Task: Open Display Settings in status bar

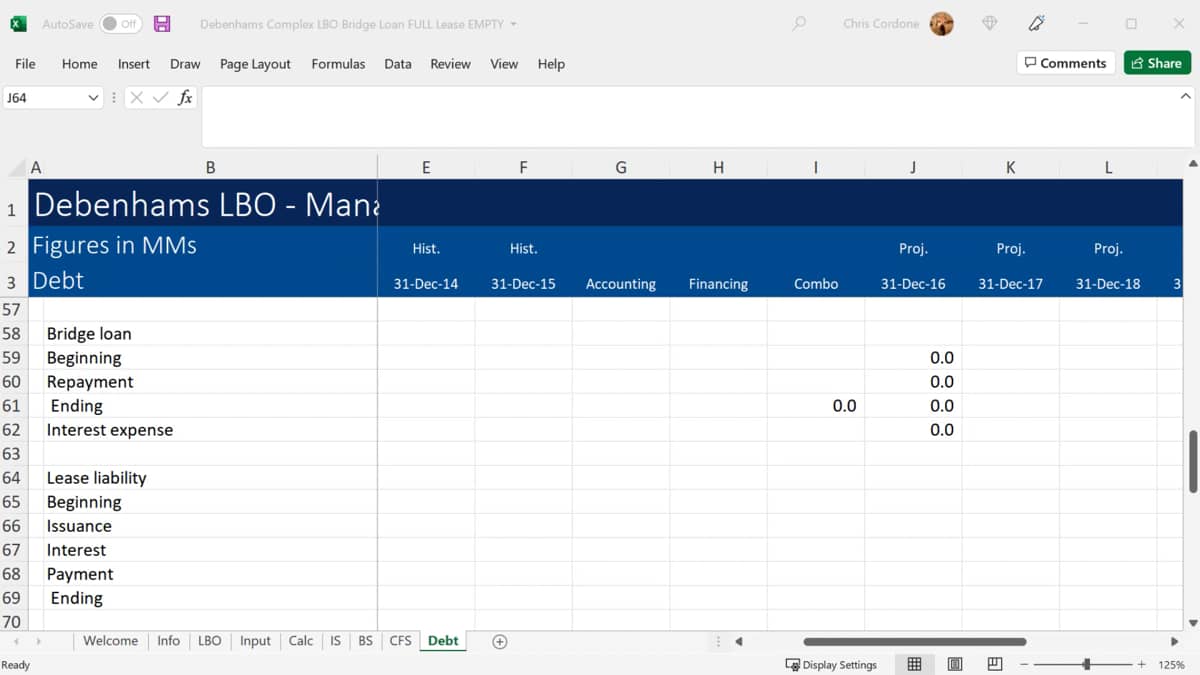Action: point(831,665)
